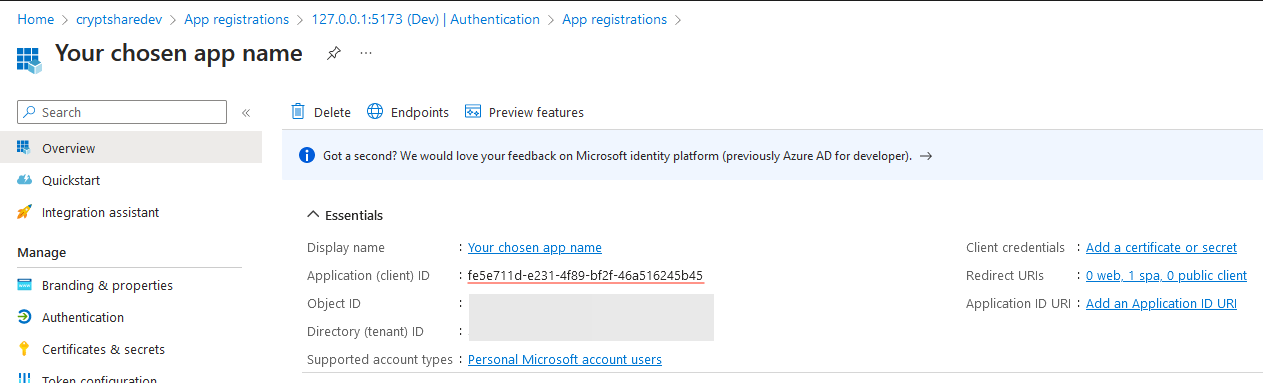Click 'Add an Application ID URI' link
The width and height of the screenshot is (1263, 383).
pos(1161,303)
